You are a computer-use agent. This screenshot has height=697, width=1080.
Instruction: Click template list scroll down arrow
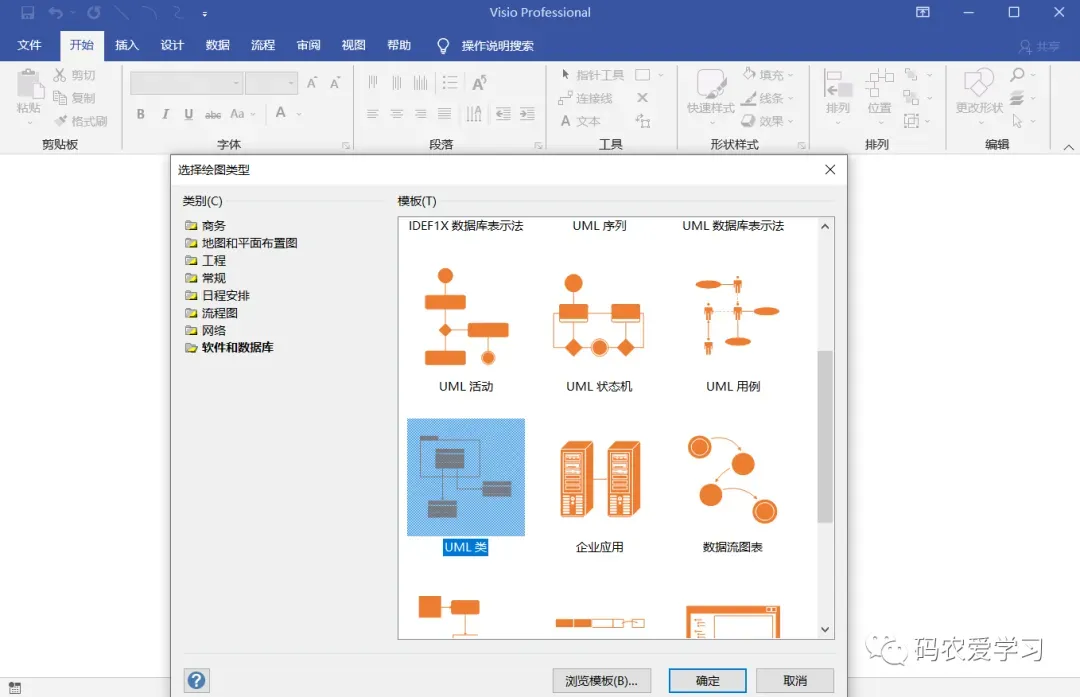[825, 630]
